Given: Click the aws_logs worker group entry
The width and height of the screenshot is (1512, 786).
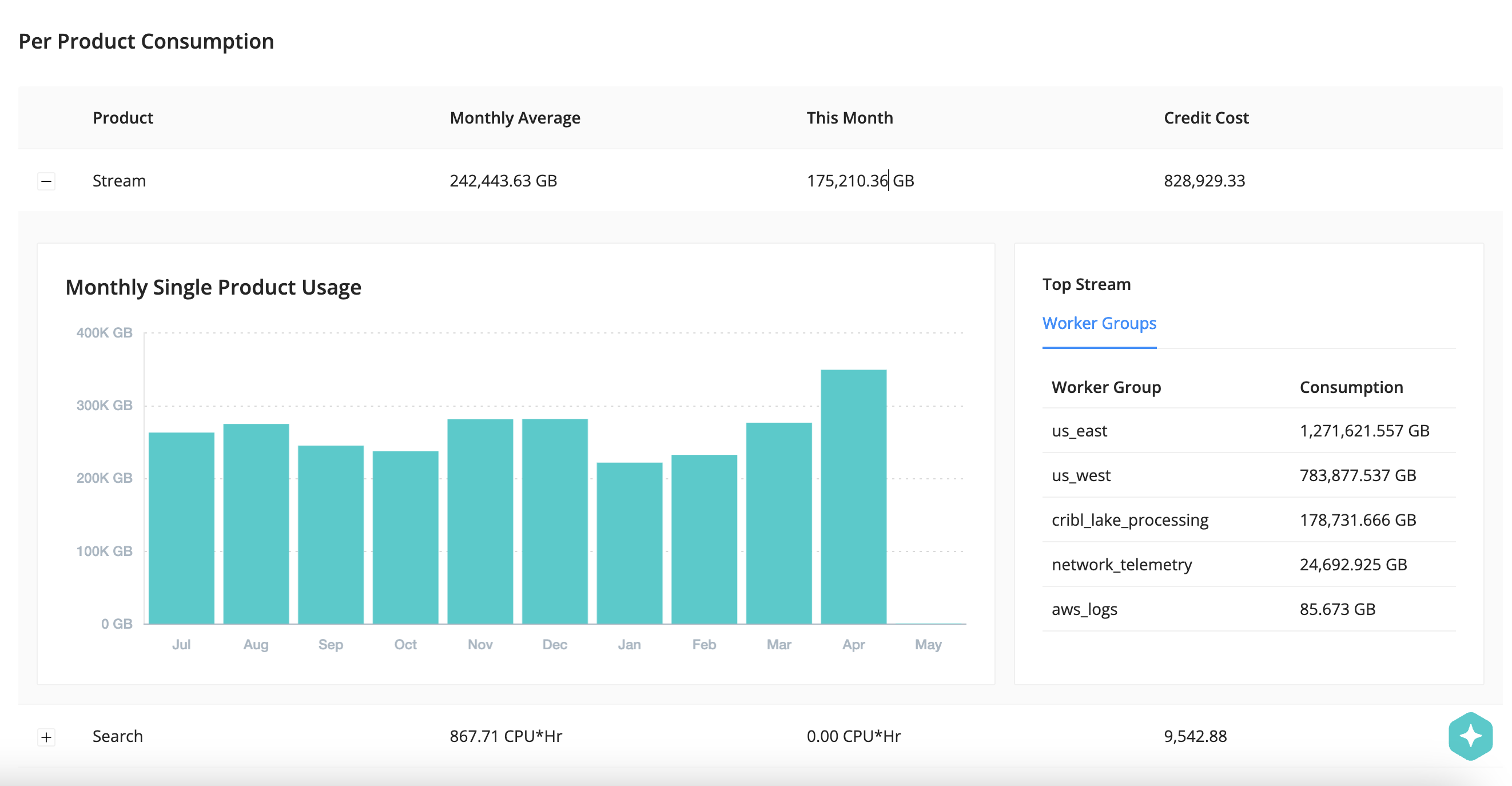Looking at the screenshot, I should click(1084, 609).
